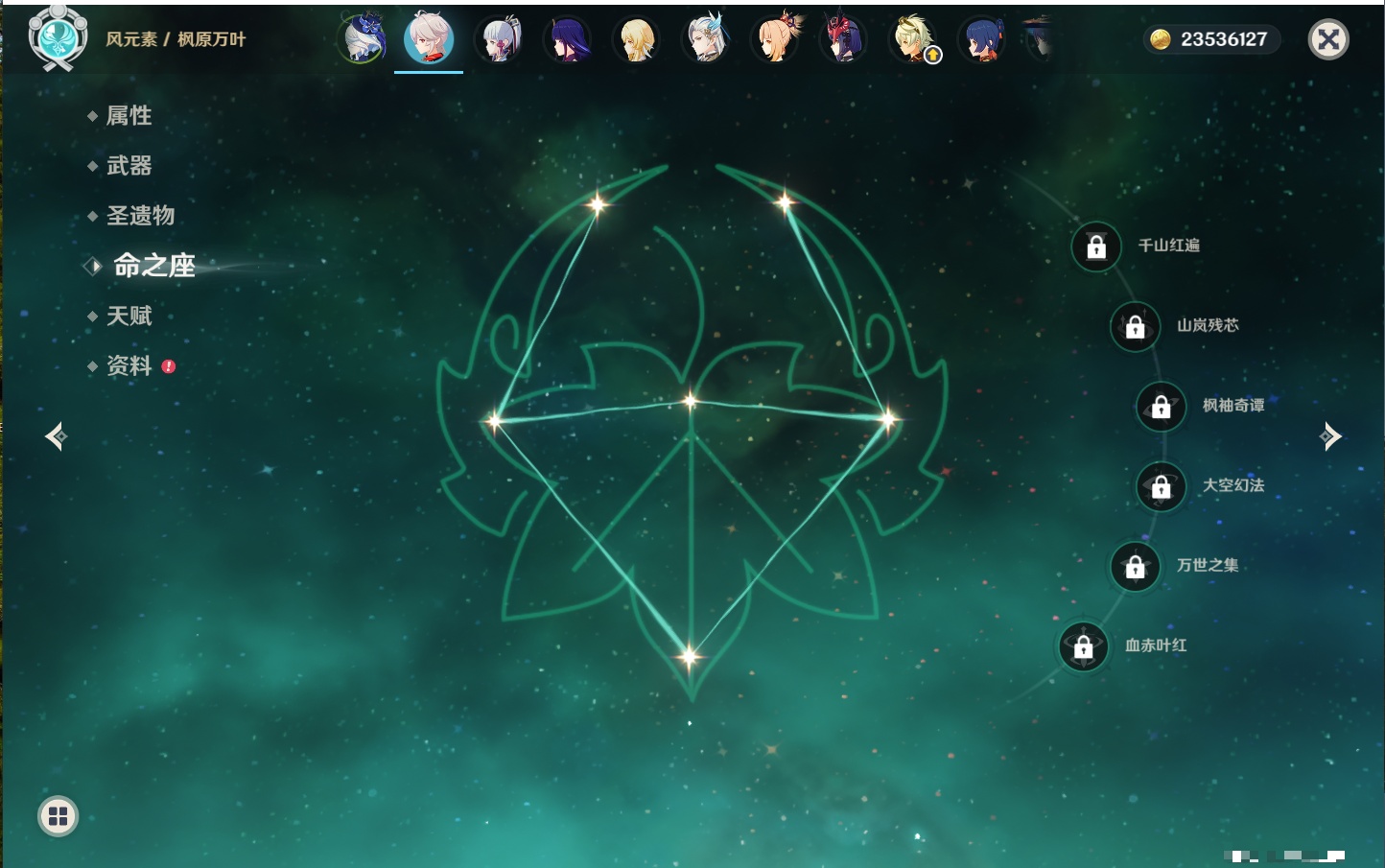1385x868 pixels.
Task: Open the locked 大空幻法 constellation node
Action: (1162, 486)
